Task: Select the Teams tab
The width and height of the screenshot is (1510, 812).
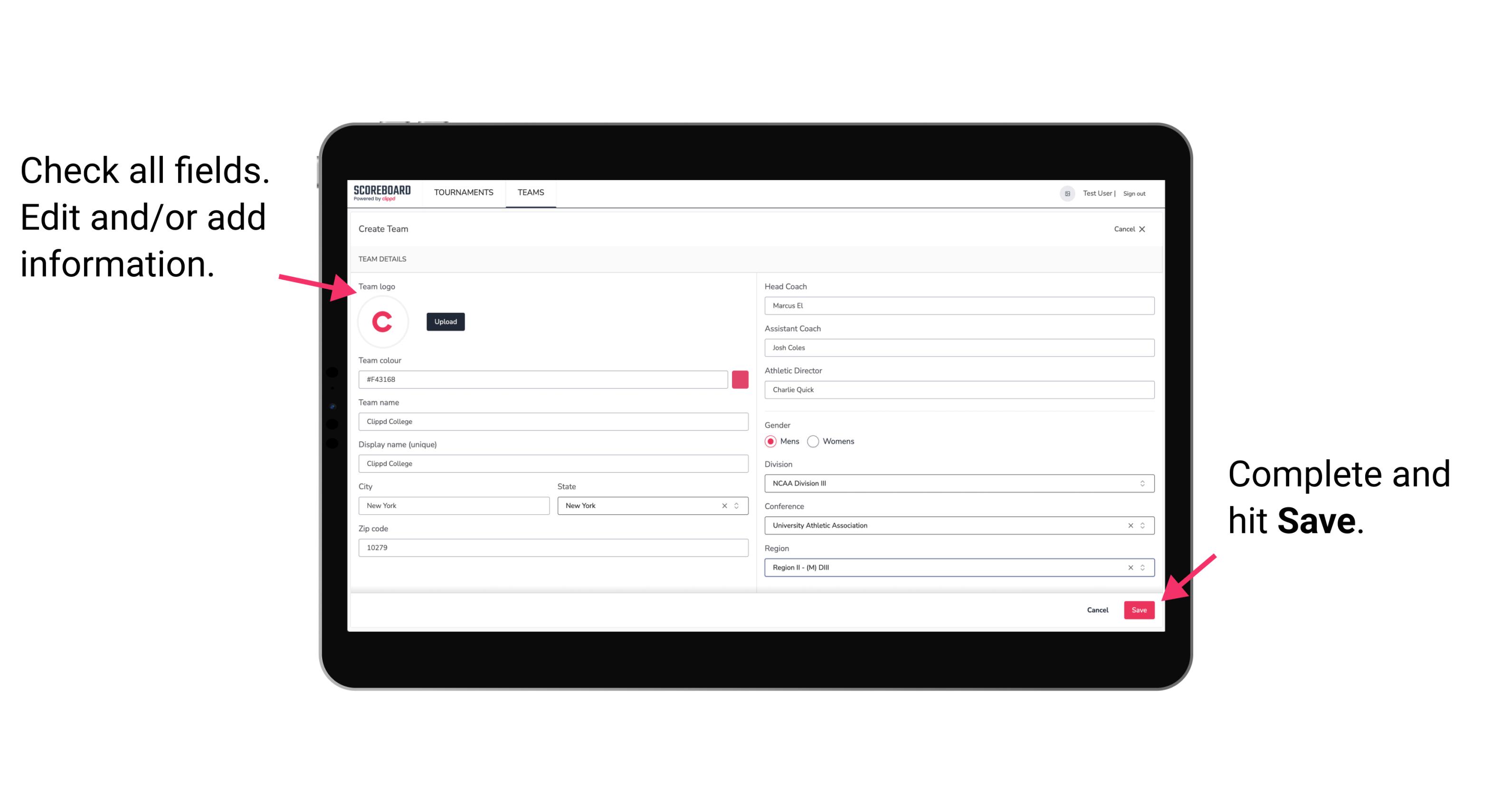Action: pyautogui.click(x=531, y=193)
